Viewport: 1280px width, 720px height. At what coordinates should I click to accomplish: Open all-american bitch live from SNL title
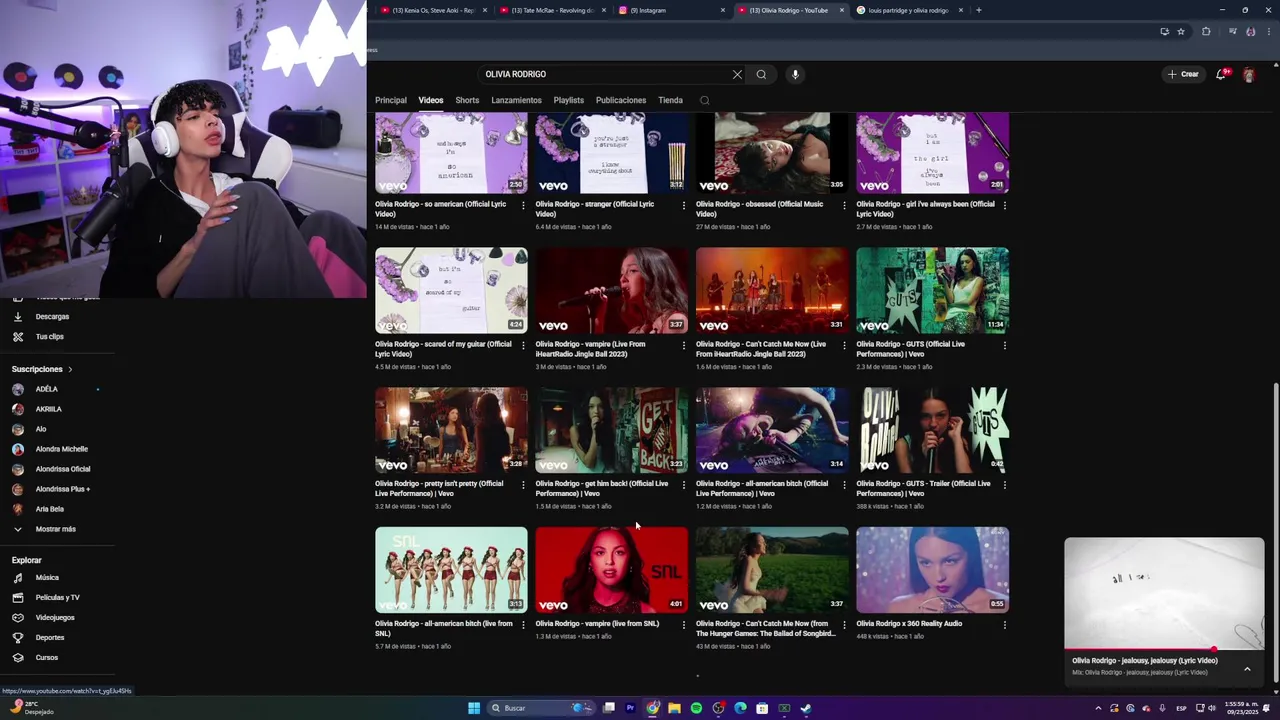coord(444,628)
